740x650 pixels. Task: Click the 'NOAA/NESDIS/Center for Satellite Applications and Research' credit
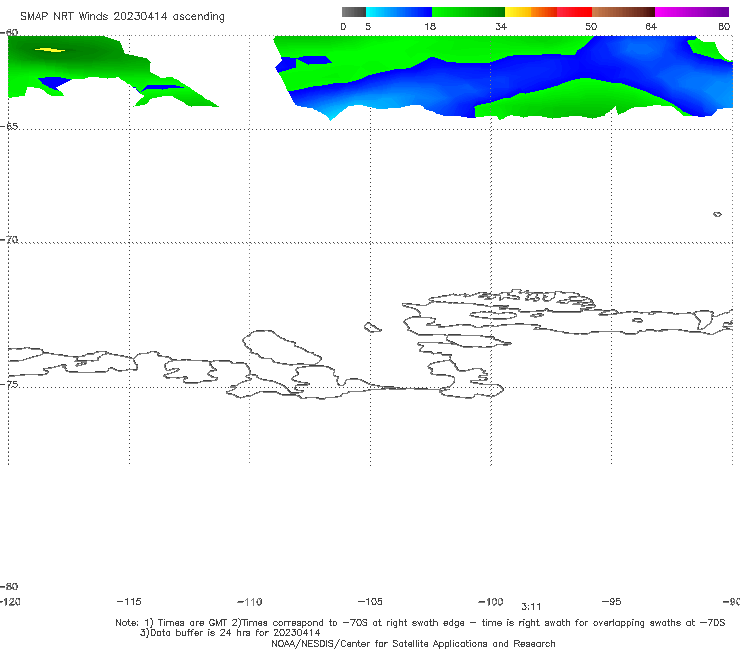(413, 643)
